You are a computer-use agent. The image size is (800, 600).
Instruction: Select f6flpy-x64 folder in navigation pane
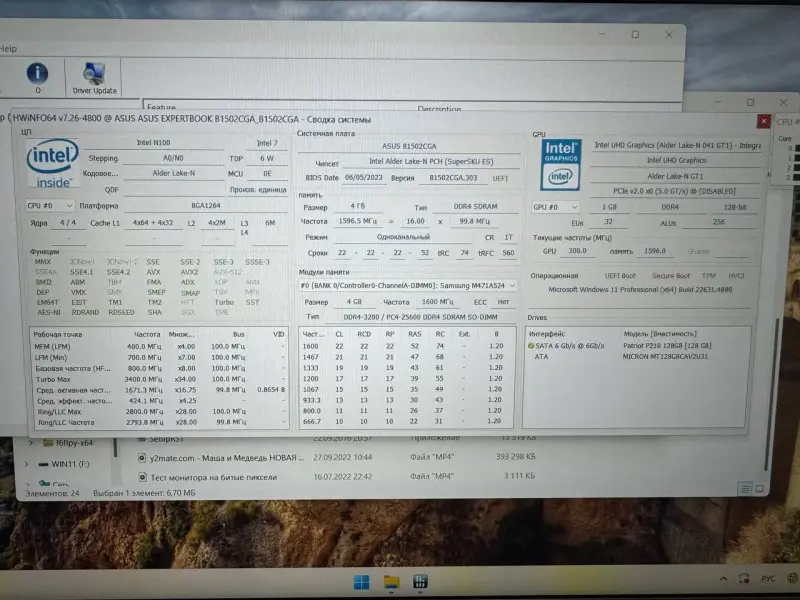tap(74, 443)
